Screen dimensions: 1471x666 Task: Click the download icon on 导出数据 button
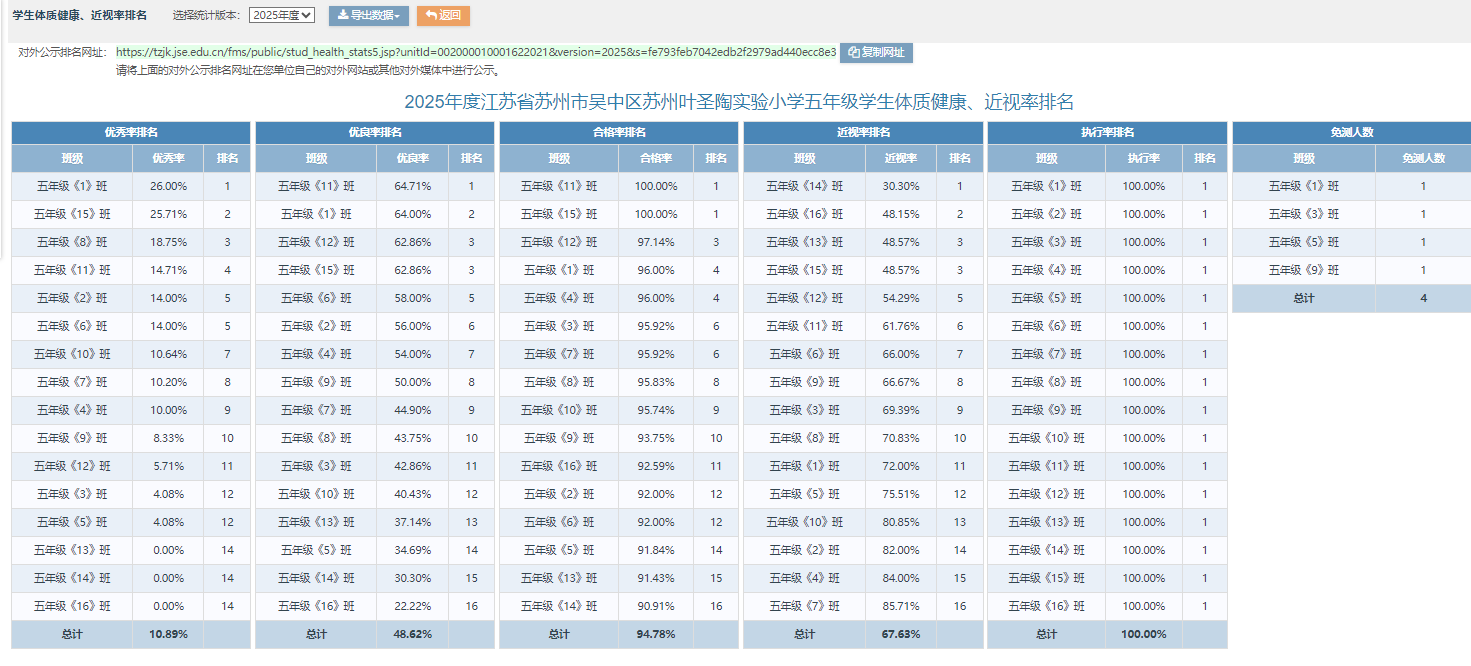coord(343,16)
